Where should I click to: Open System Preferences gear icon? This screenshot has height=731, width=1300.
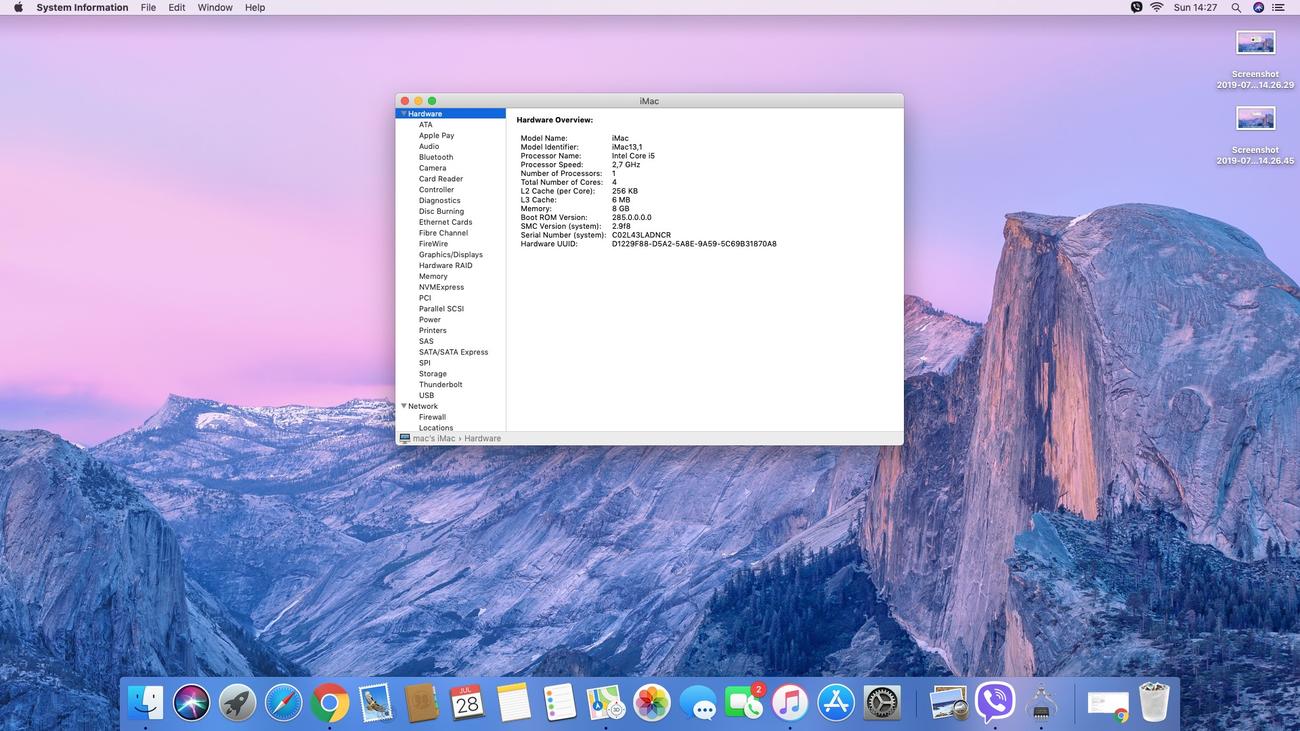882,703
